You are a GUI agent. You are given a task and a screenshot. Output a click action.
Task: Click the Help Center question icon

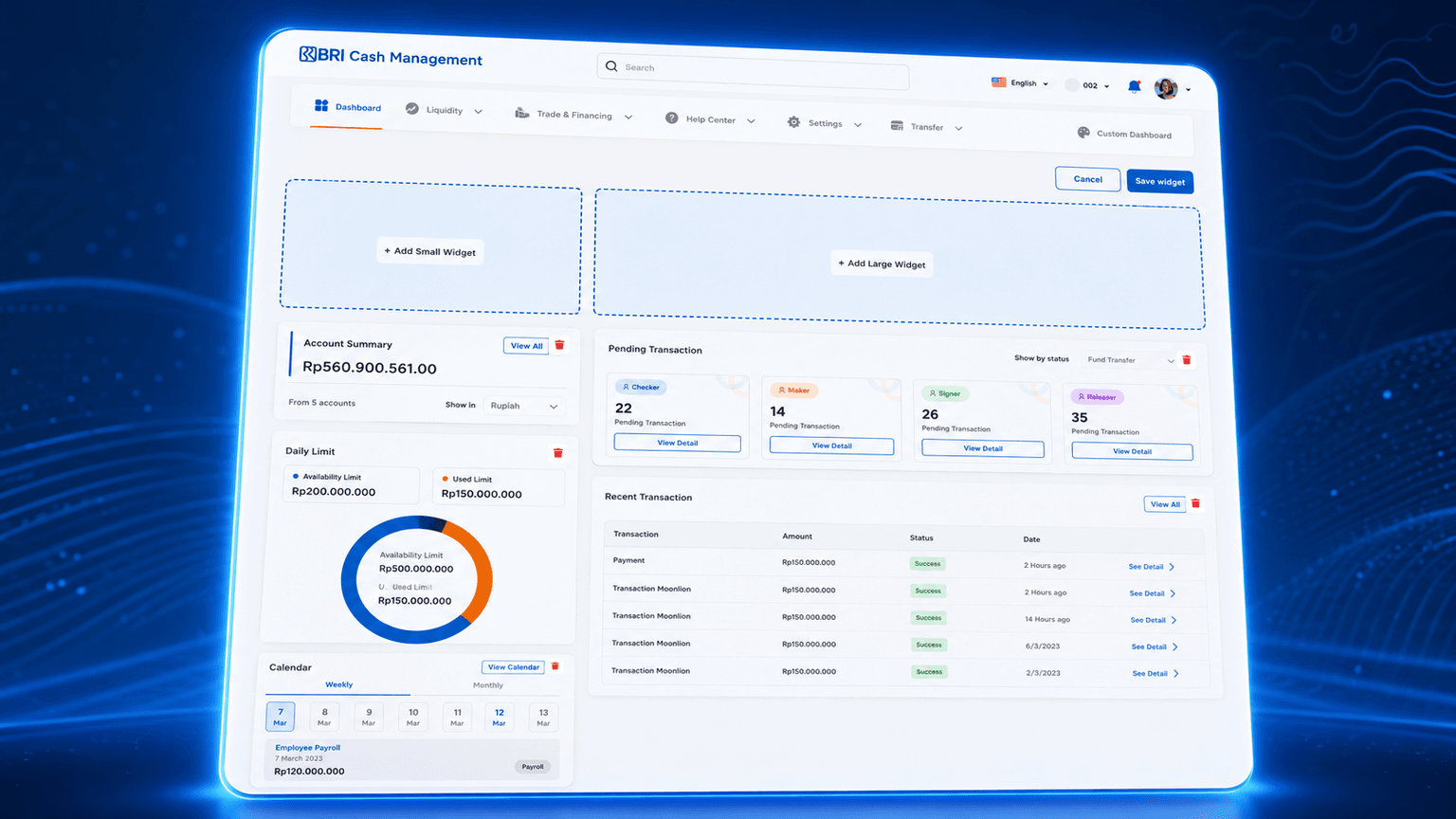coord(671,118)
